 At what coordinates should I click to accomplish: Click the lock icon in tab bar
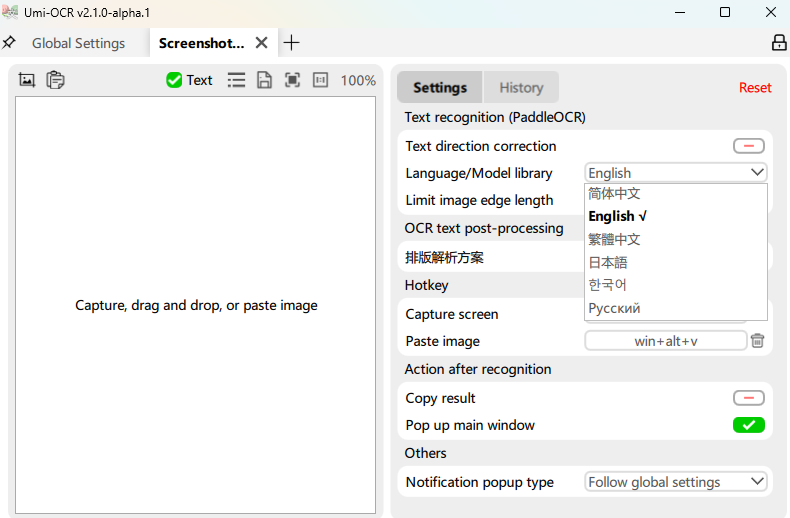(x=778, y=43)
